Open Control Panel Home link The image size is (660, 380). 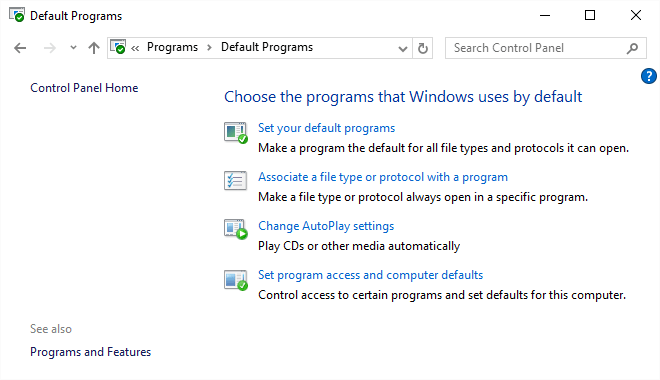click(x=84, y=88)
